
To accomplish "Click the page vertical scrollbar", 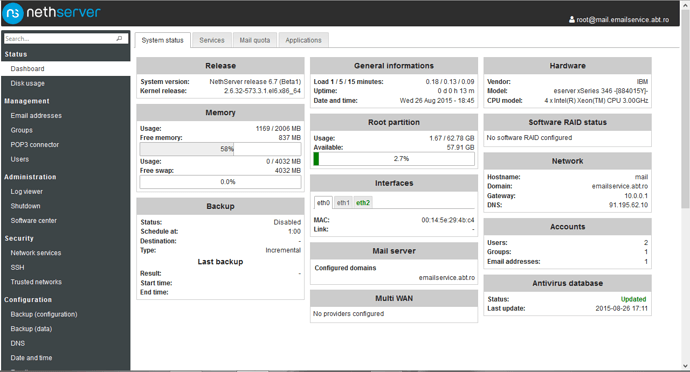I will coord(685,108).
